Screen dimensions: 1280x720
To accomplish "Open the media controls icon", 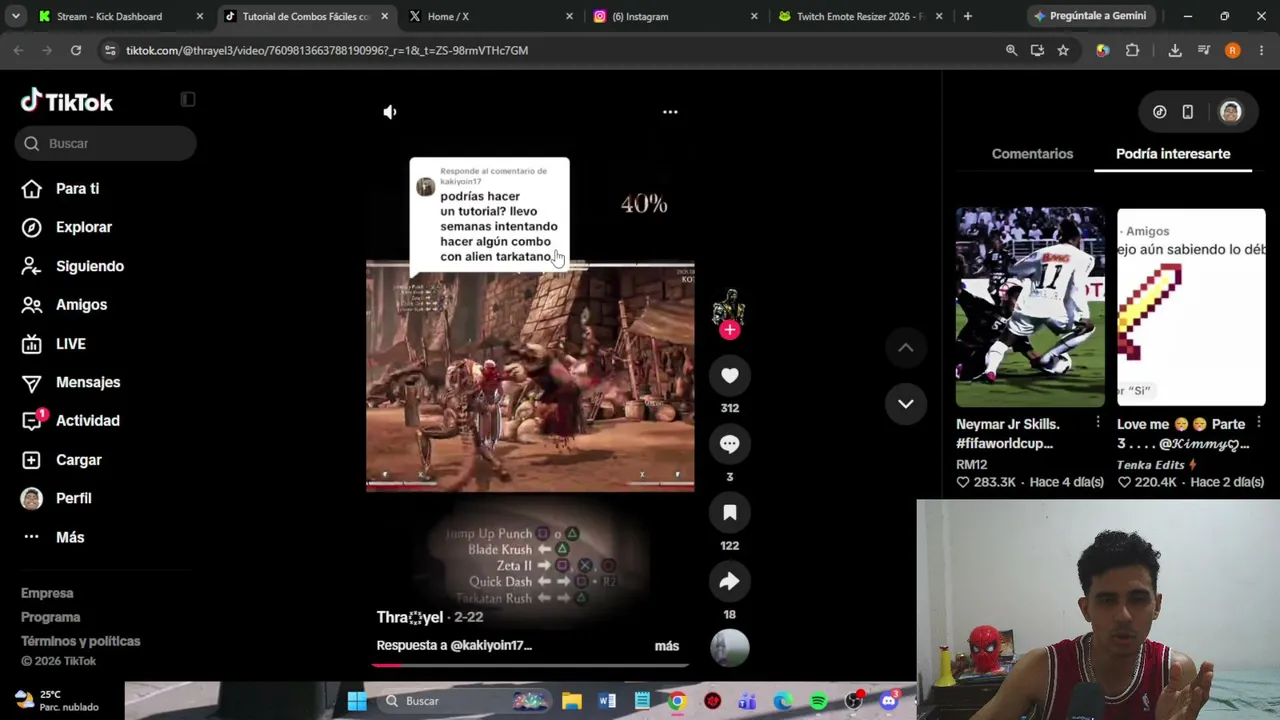I will tap(1204, 50).
